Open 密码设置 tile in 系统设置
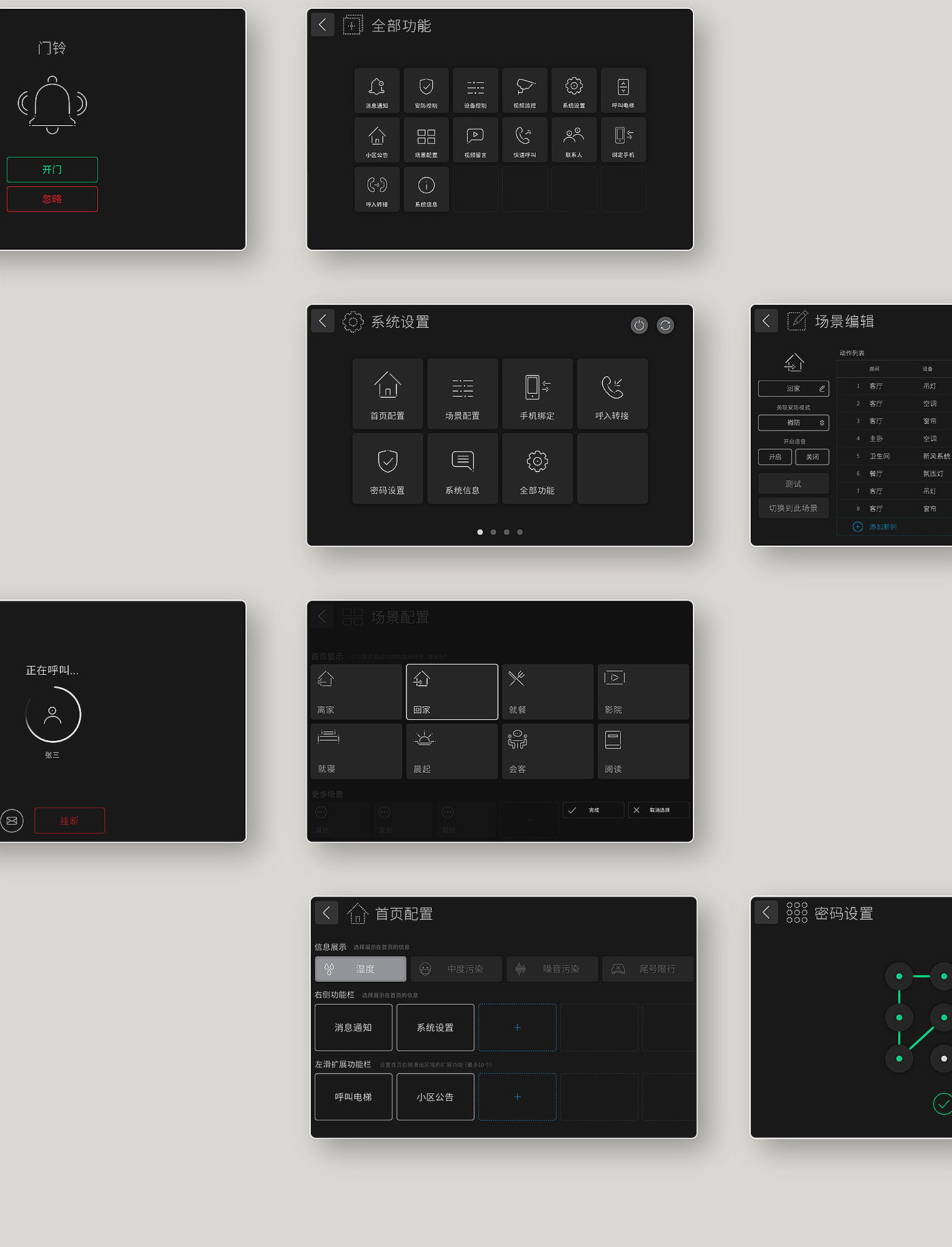 pyautogui.click(x=388, y=469)
